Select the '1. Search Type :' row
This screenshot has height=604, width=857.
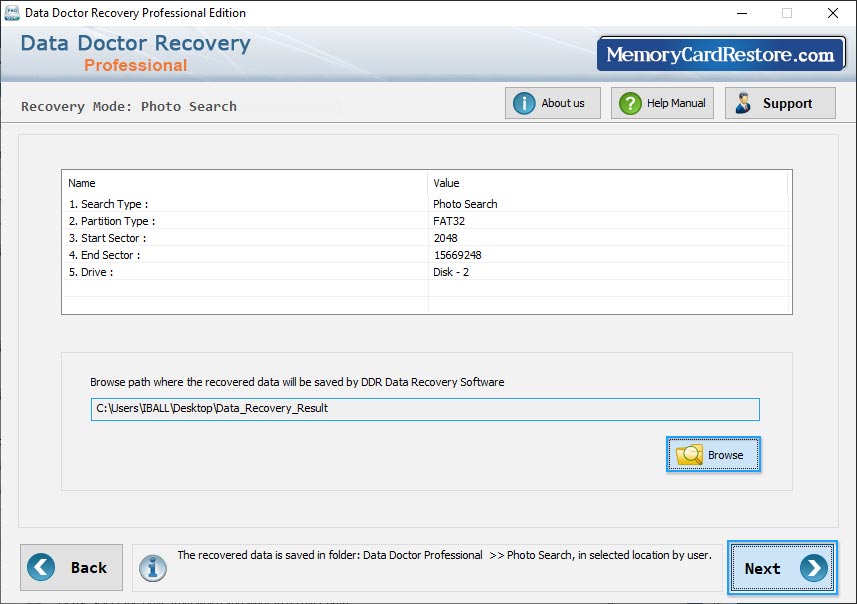pos(425,204)
